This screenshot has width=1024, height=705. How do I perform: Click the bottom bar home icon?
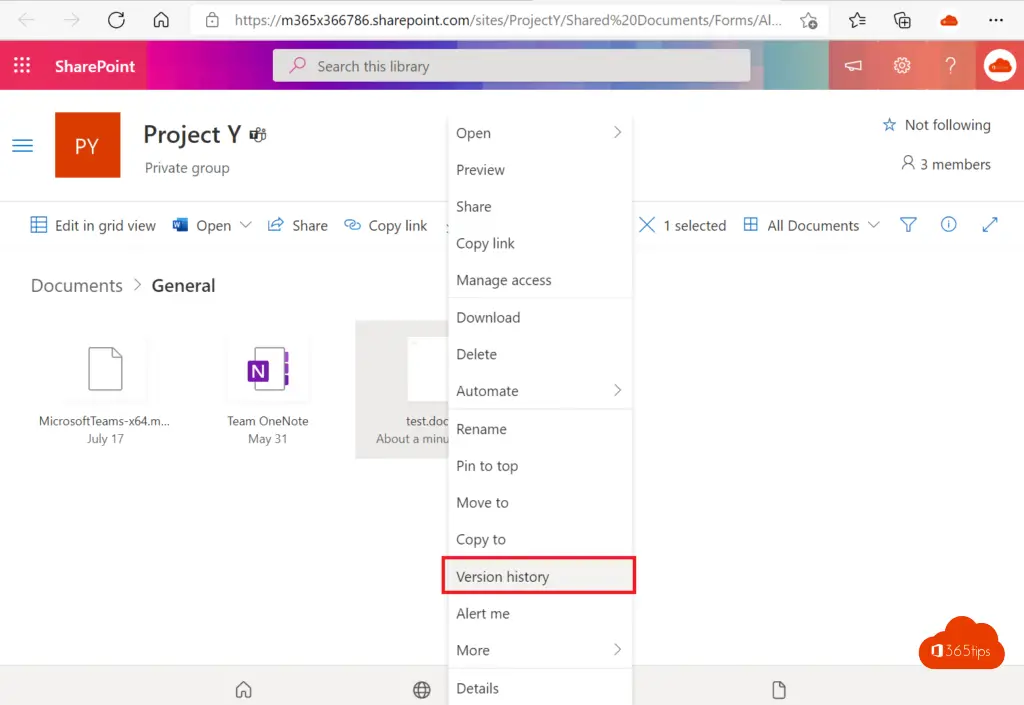[x=244, y=689]
